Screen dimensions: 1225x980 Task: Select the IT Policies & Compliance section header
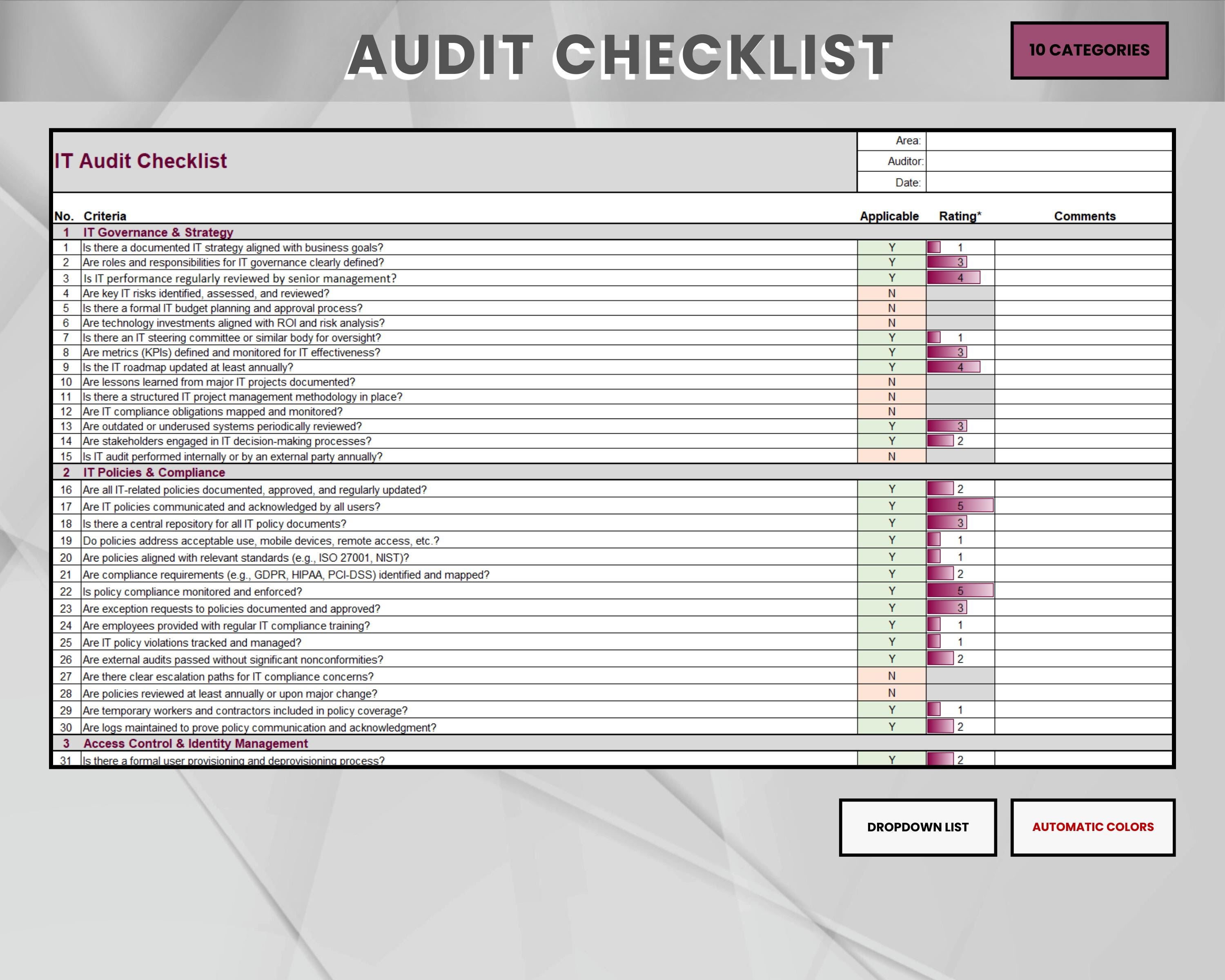click(x=154, y=472)
